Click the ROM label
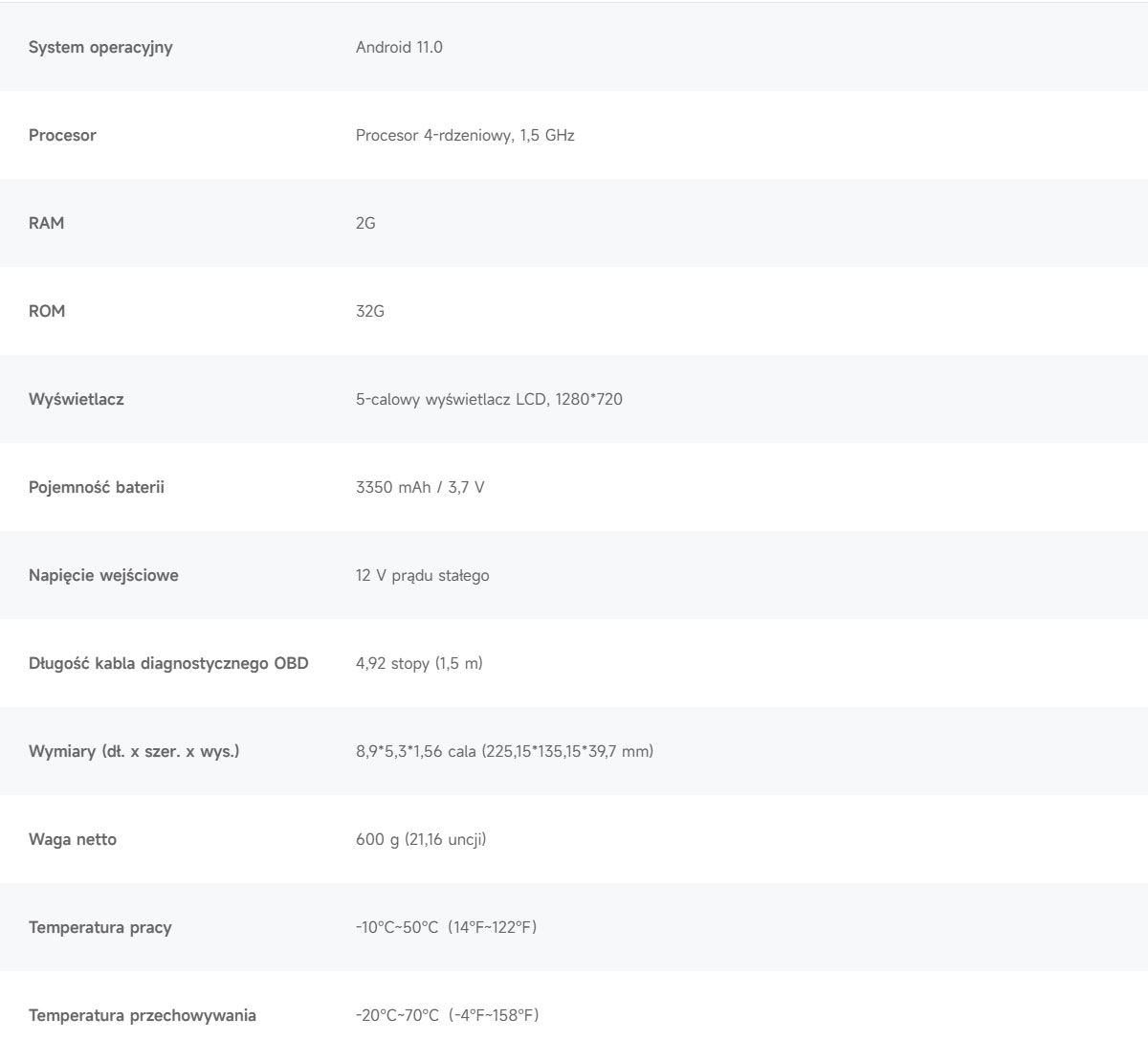This screenshot has width=1148, height=1062. click(47, 311)
